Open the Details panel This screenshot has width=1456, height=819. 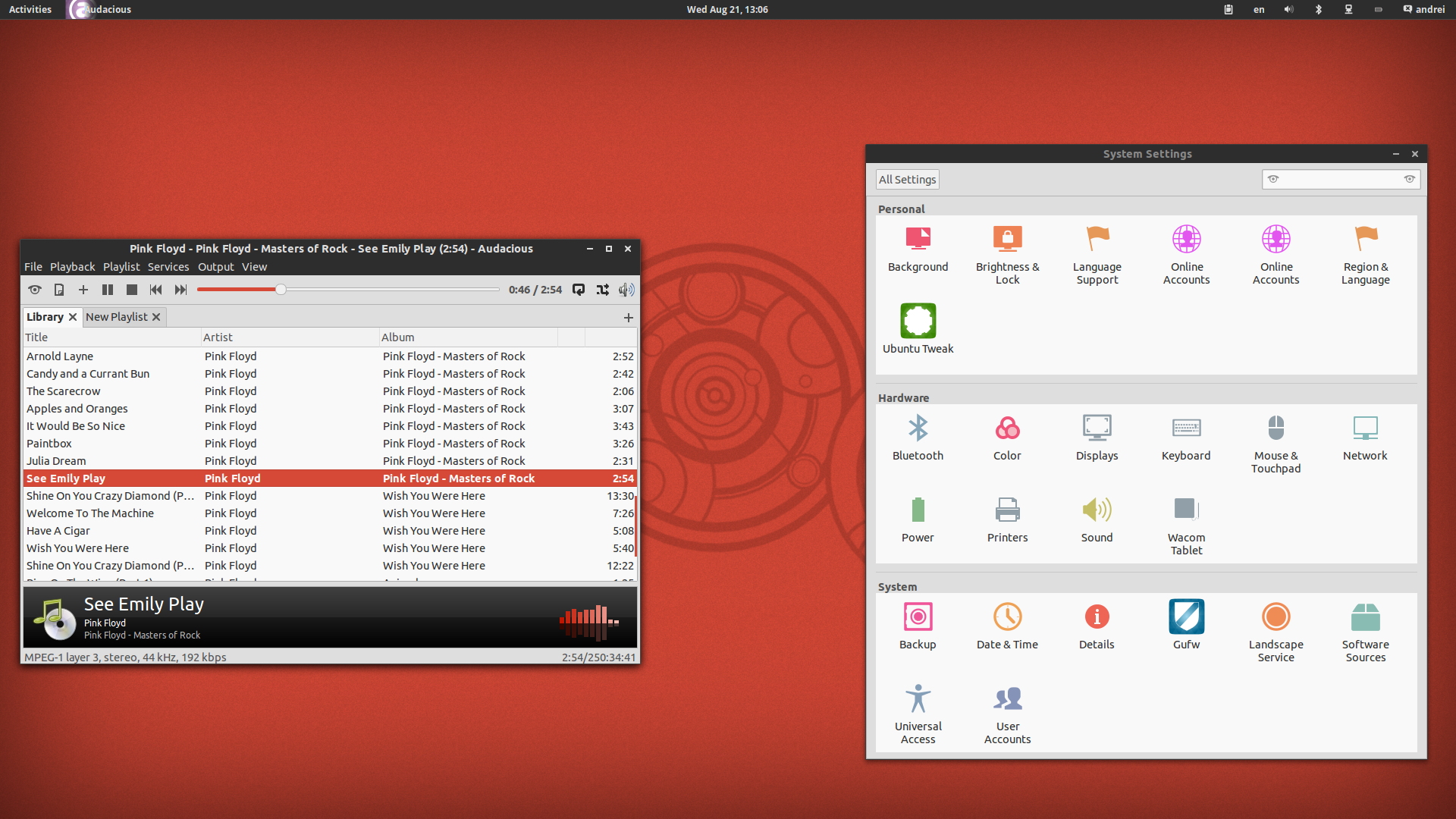coord(1097,627)
